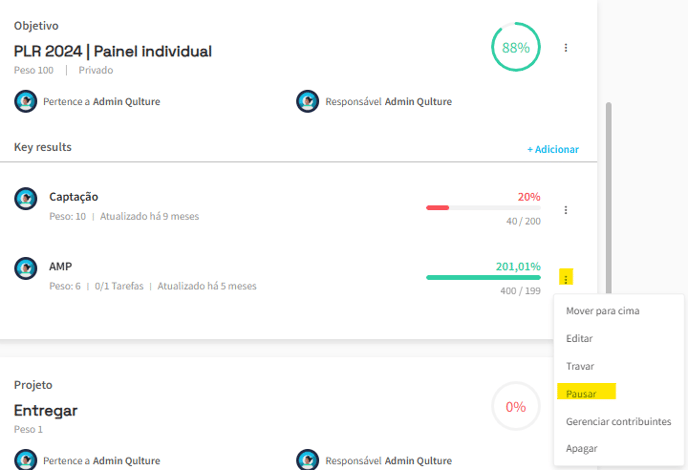Click the AMP 201,01% green progress bar

tap(483, 277)
